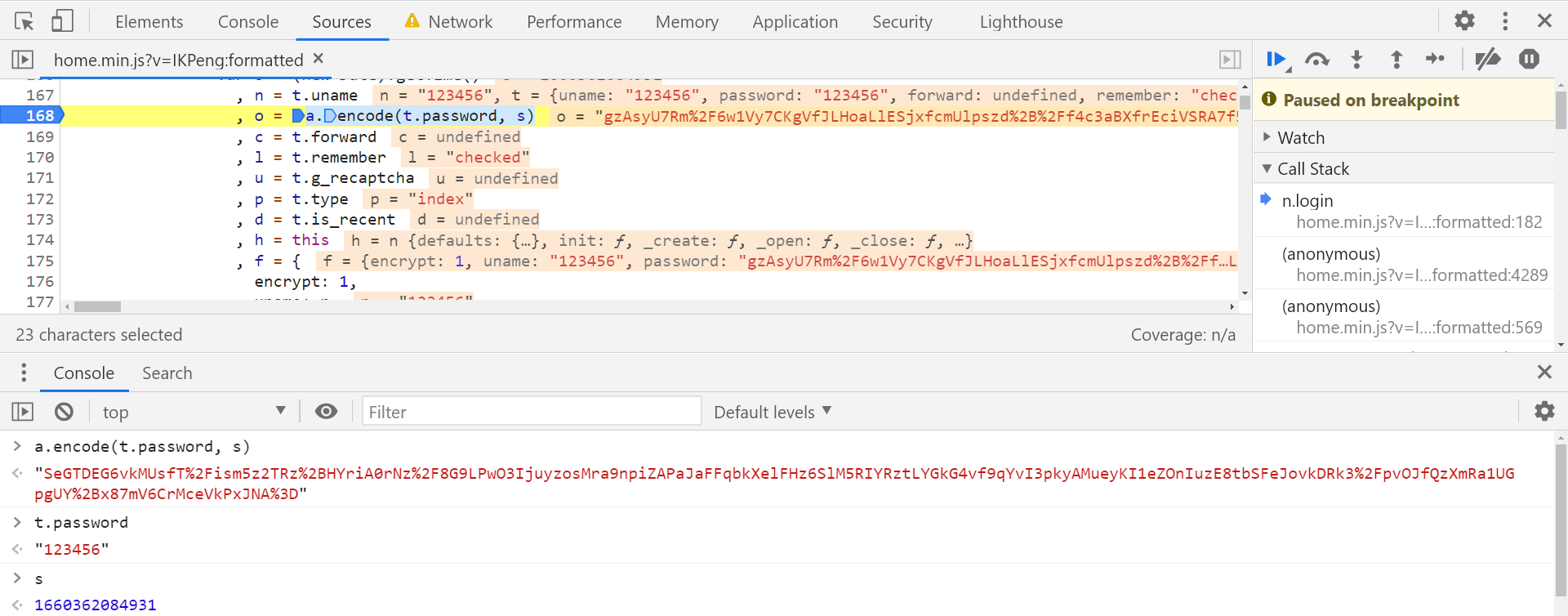Click the Paused on breakpoint banner
This screenshot has width=1568, height=616.
pos(1403,100)
